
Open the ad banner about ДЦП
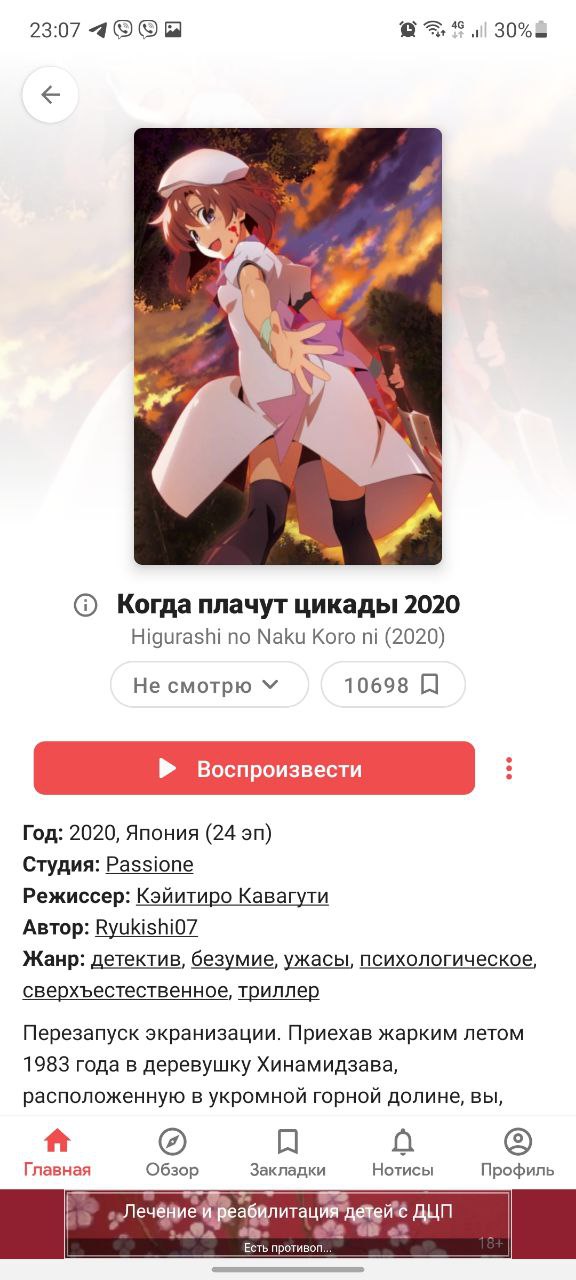pyautogui.click(x=288, y=1224)
